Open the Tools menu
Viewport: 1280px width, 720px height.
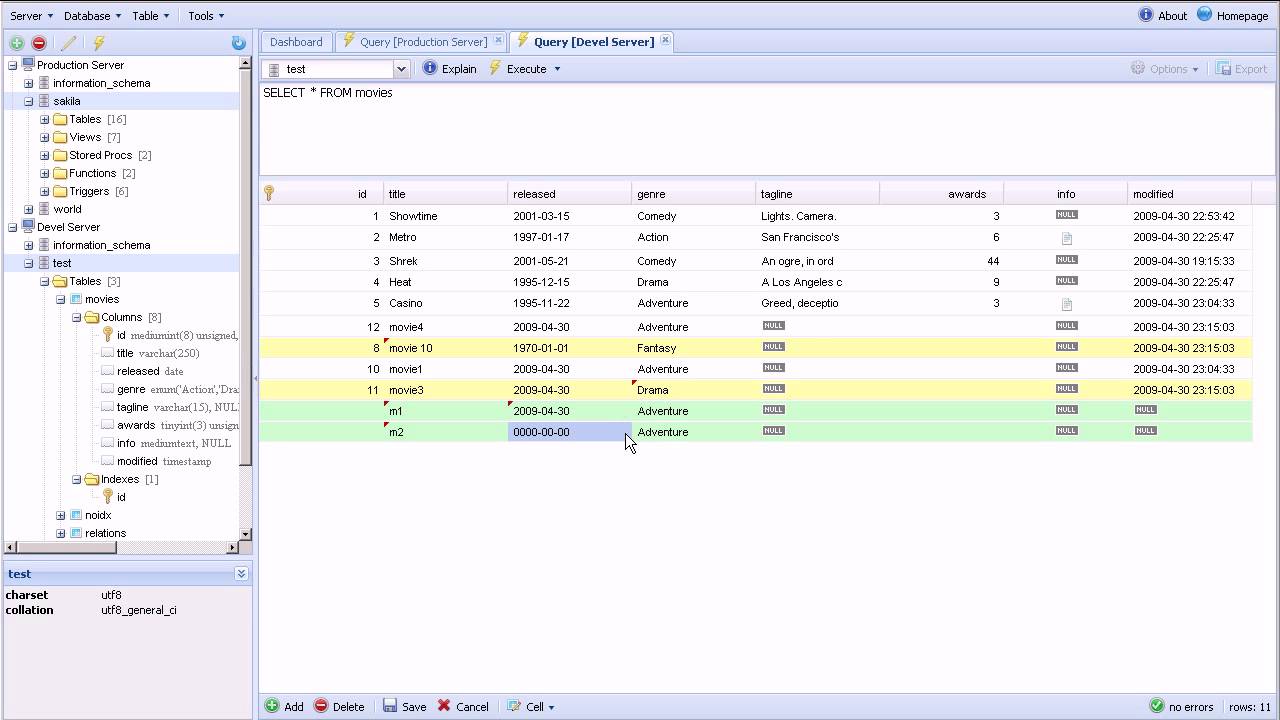click(206, 16)
